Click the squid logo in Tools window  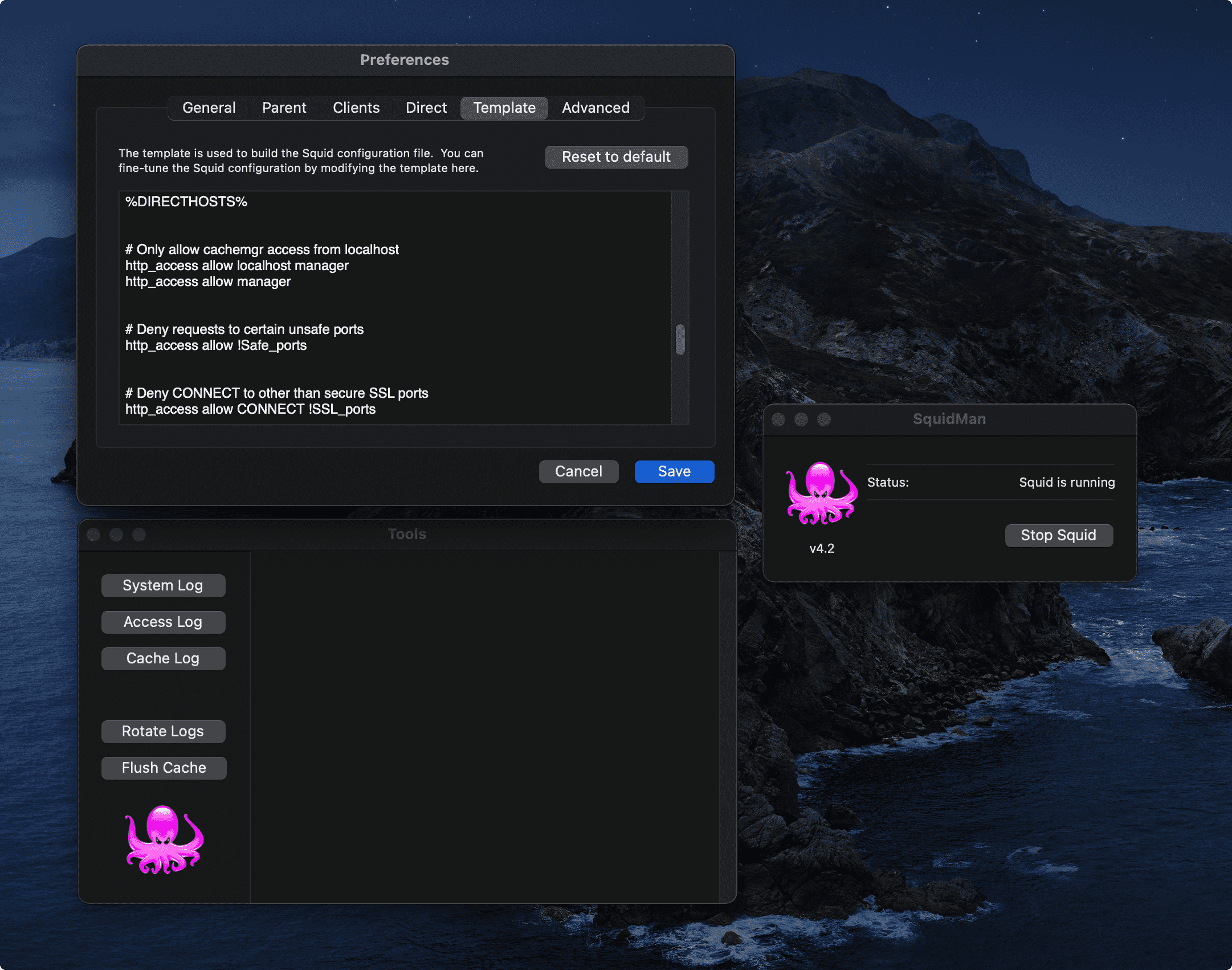tap(164, 839)
